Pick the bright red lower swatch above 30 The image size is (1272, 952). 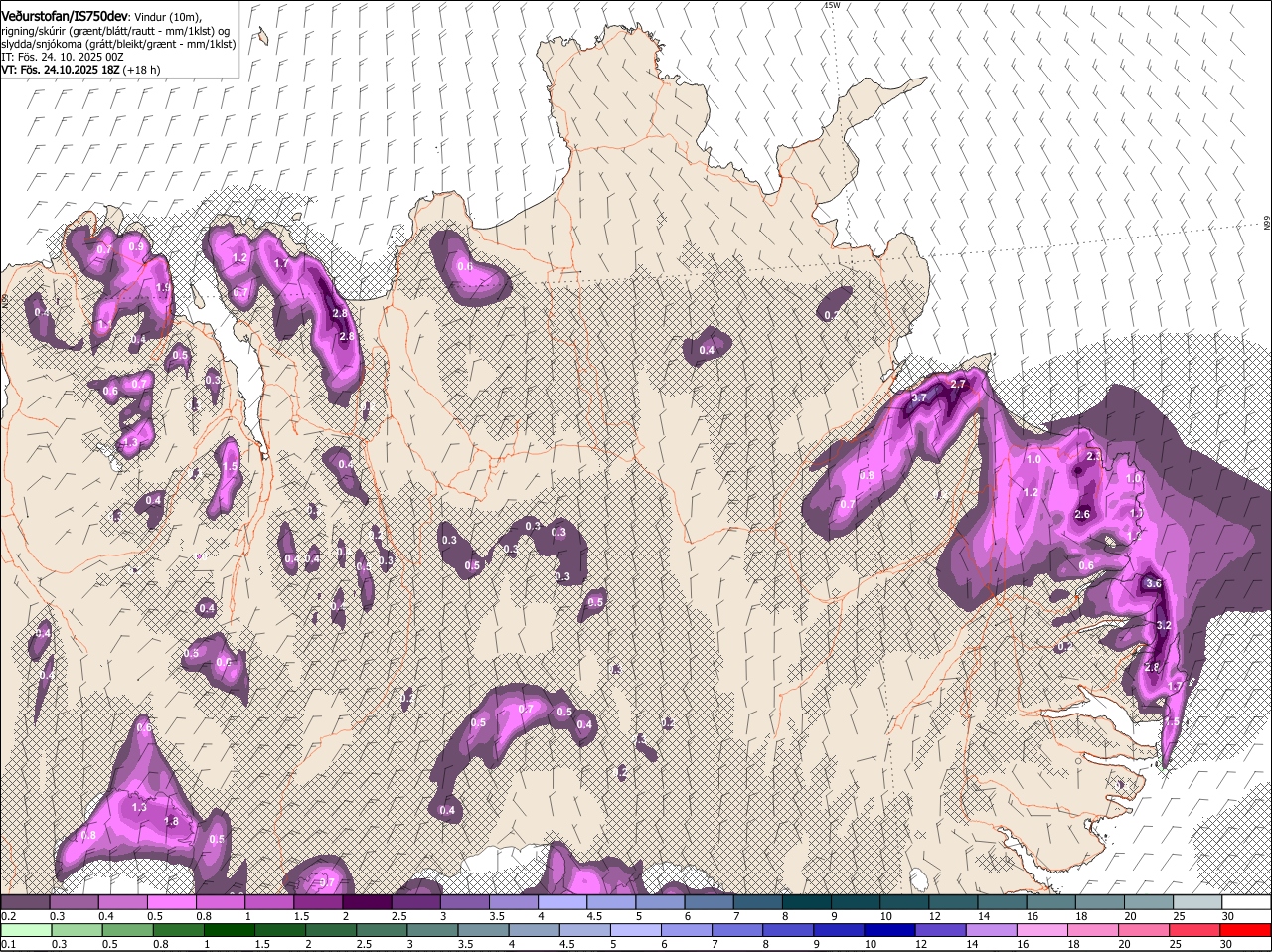click(x=1247, y=930)
